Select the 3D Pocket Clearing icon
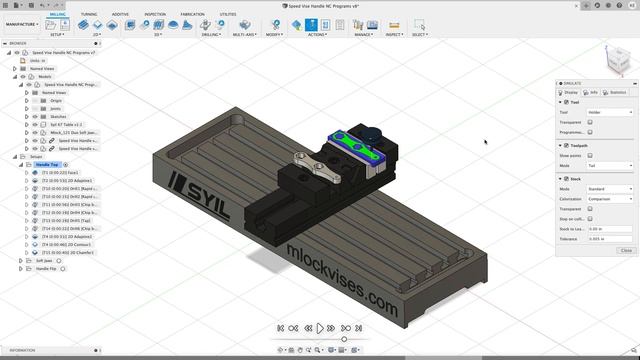This screenshot has height=360, width=640. coord(144,25)
